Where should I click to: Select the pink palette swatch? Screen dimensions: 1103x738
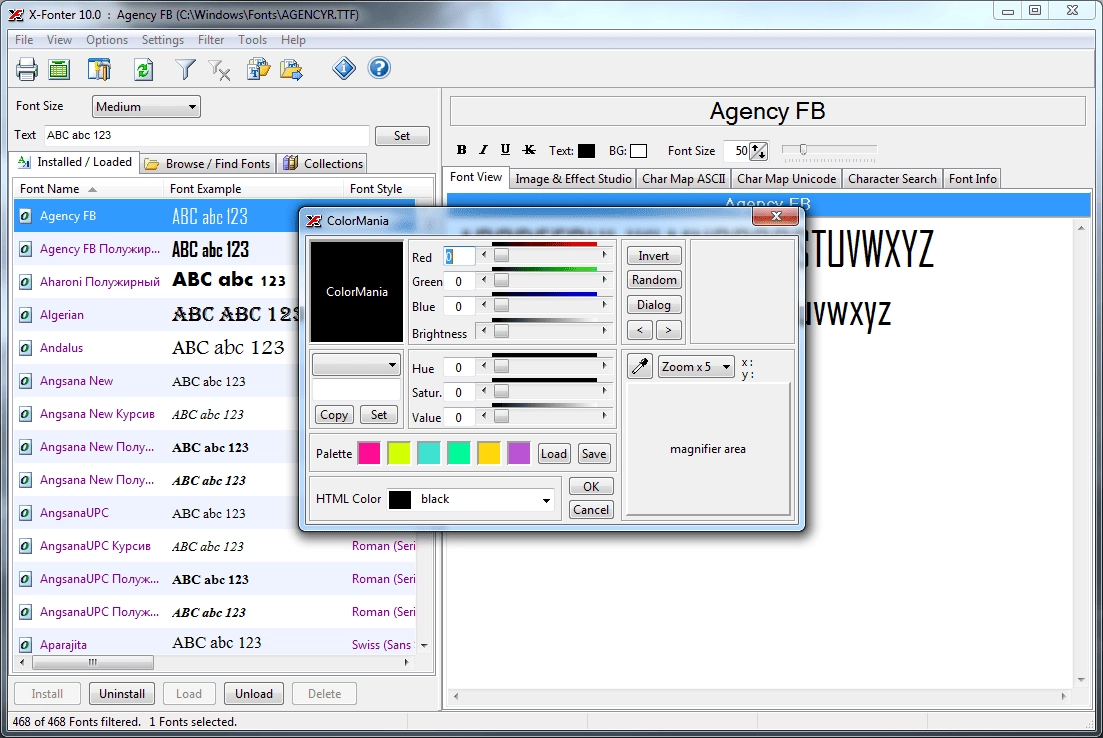tap(369, 453)
